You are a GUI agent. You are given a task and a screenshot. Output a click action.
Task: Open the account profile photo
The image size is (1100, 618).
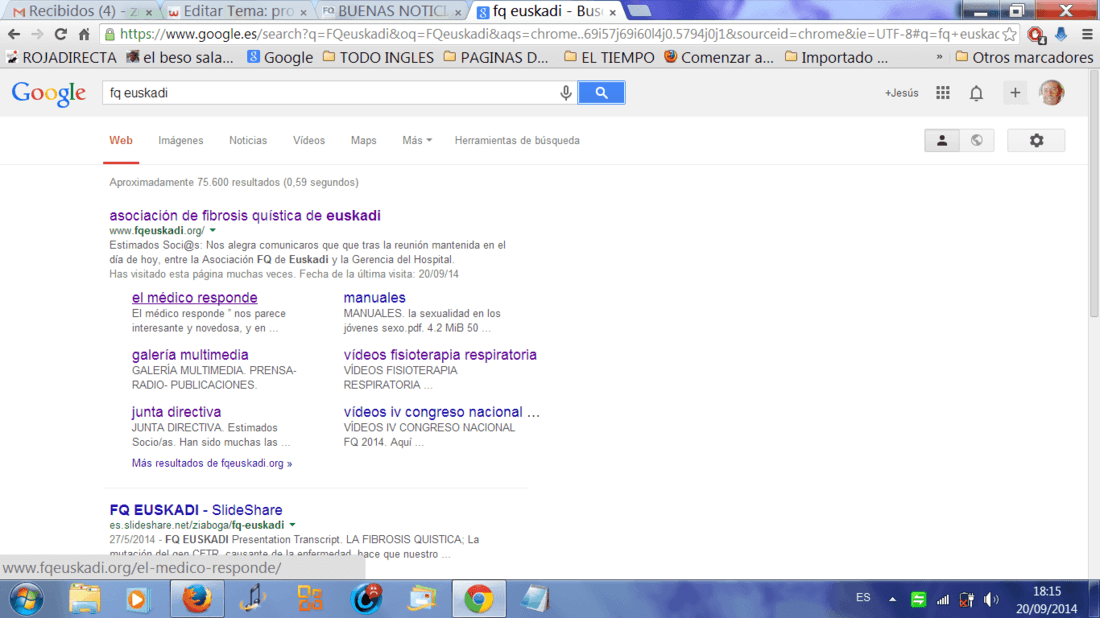click(x=1051, y=93)
